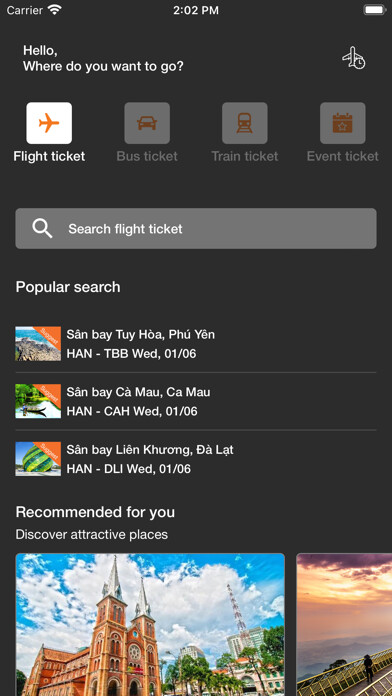
Task: Tap the Wi-Fi status bar icon
Action: point(55,10)
